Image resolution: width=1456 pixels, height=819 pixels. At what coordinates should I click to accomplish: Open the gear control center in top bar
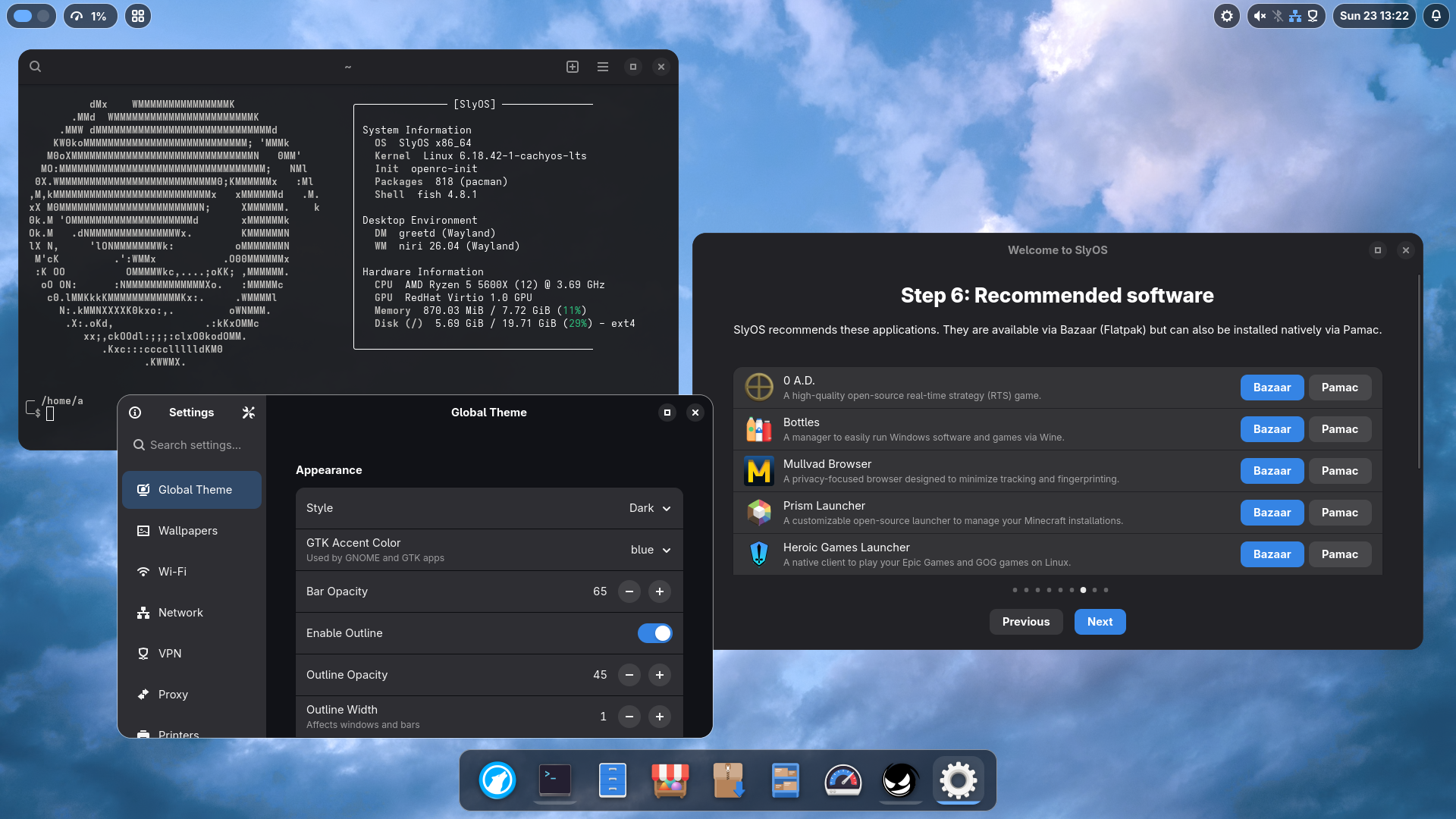point(1227,16)
